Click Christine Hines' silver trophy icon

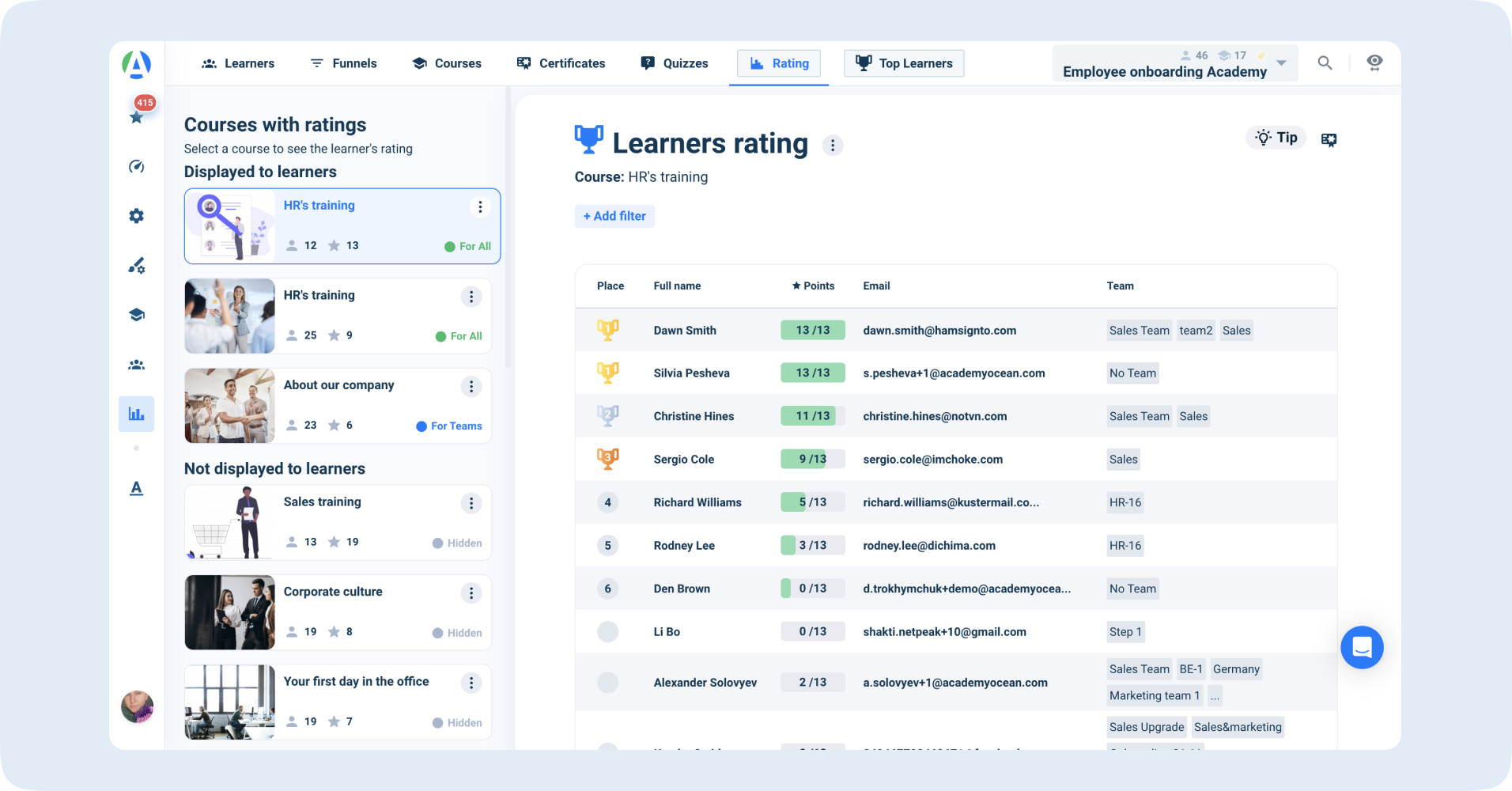pyautogui.click(x=608, y=416)
